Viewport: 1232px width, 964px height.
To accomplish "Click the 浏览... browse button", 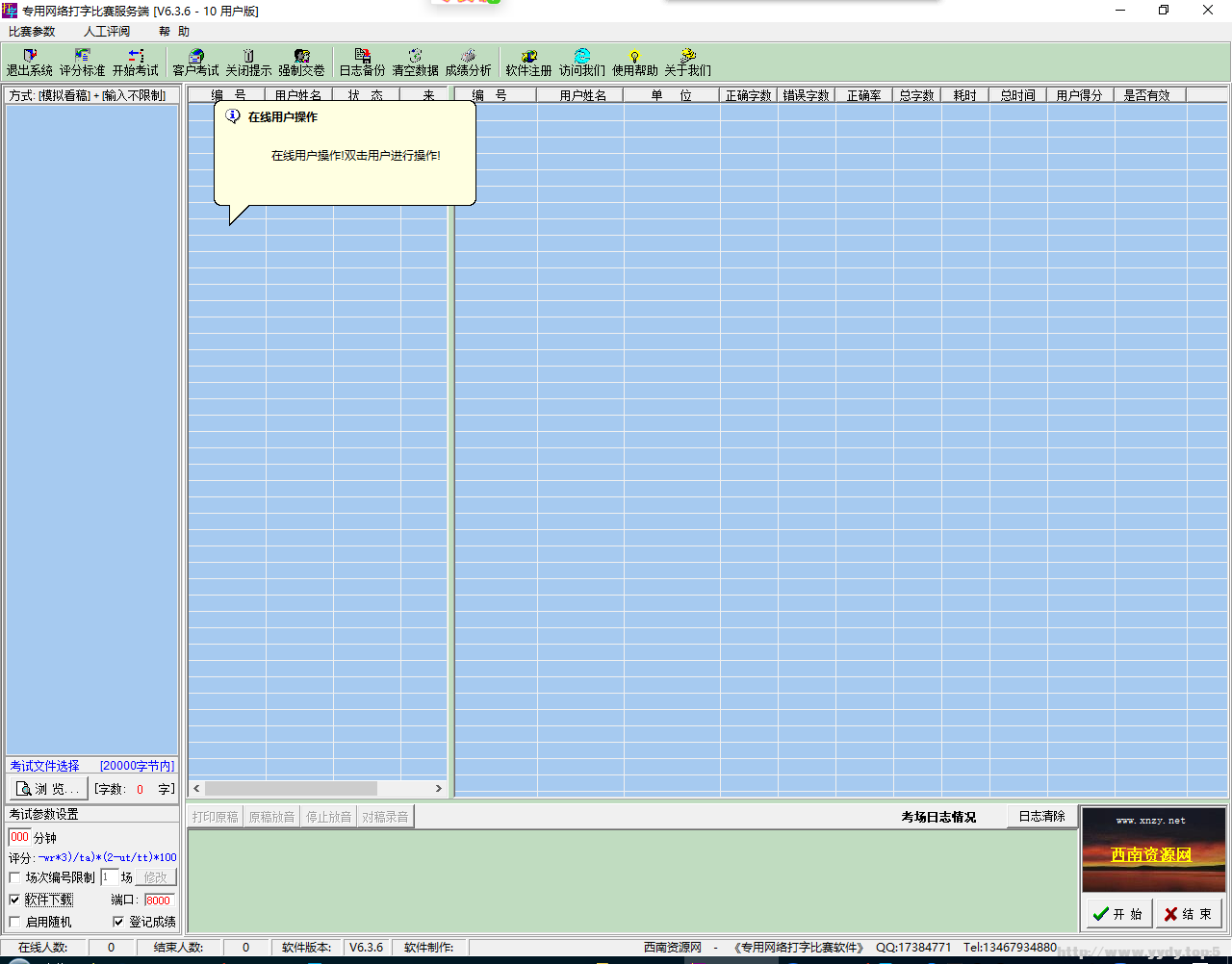I will (49, 789).
